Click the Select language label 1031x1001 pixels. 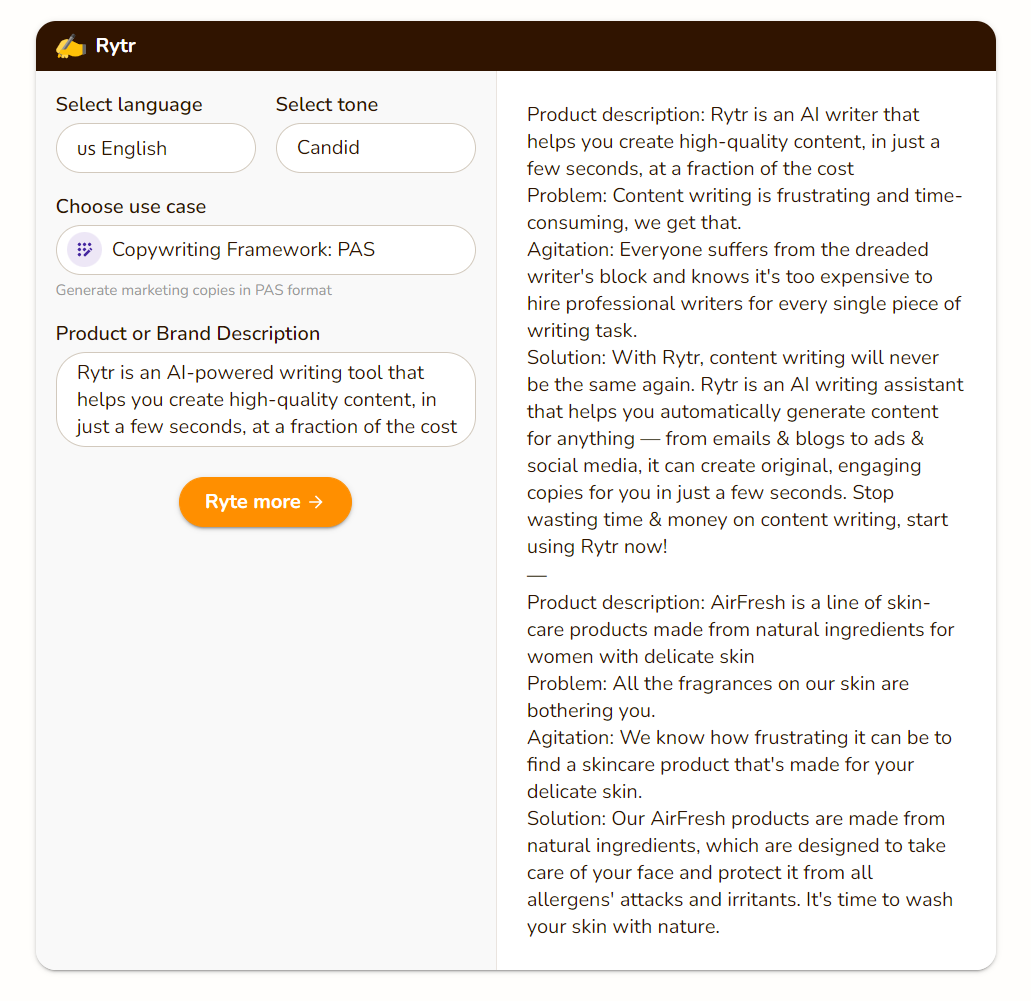[x=129, y=105]
